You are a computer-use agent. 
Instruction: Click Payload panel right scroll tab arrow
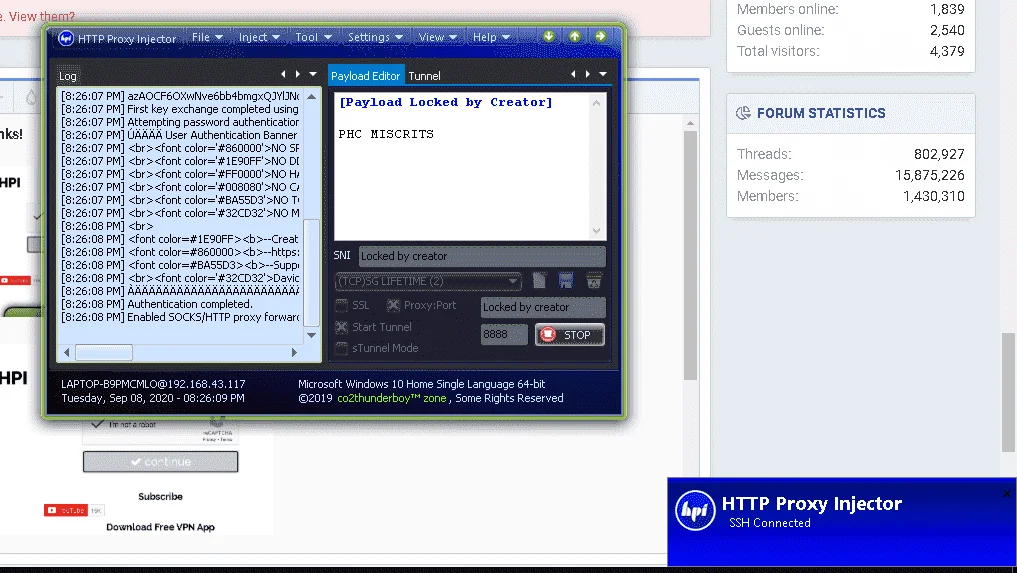pyautogui.click(x=588, y=75)
